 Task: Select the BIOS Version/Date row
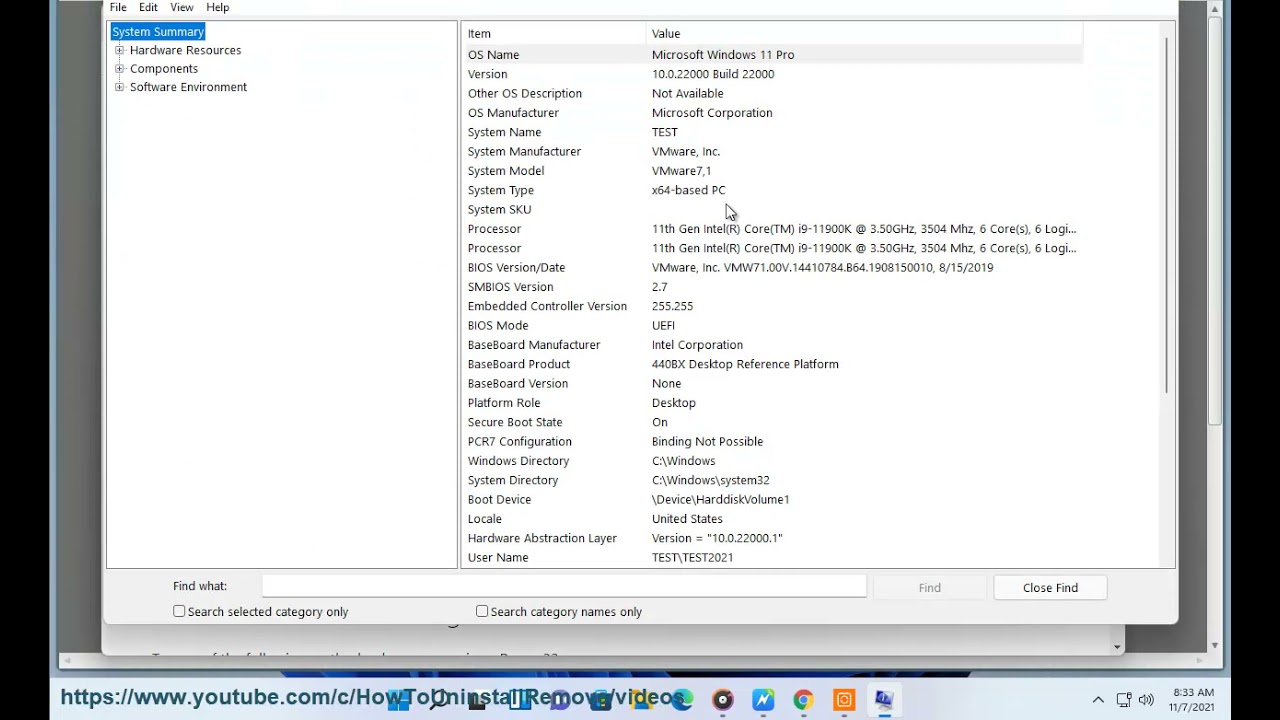772,267
